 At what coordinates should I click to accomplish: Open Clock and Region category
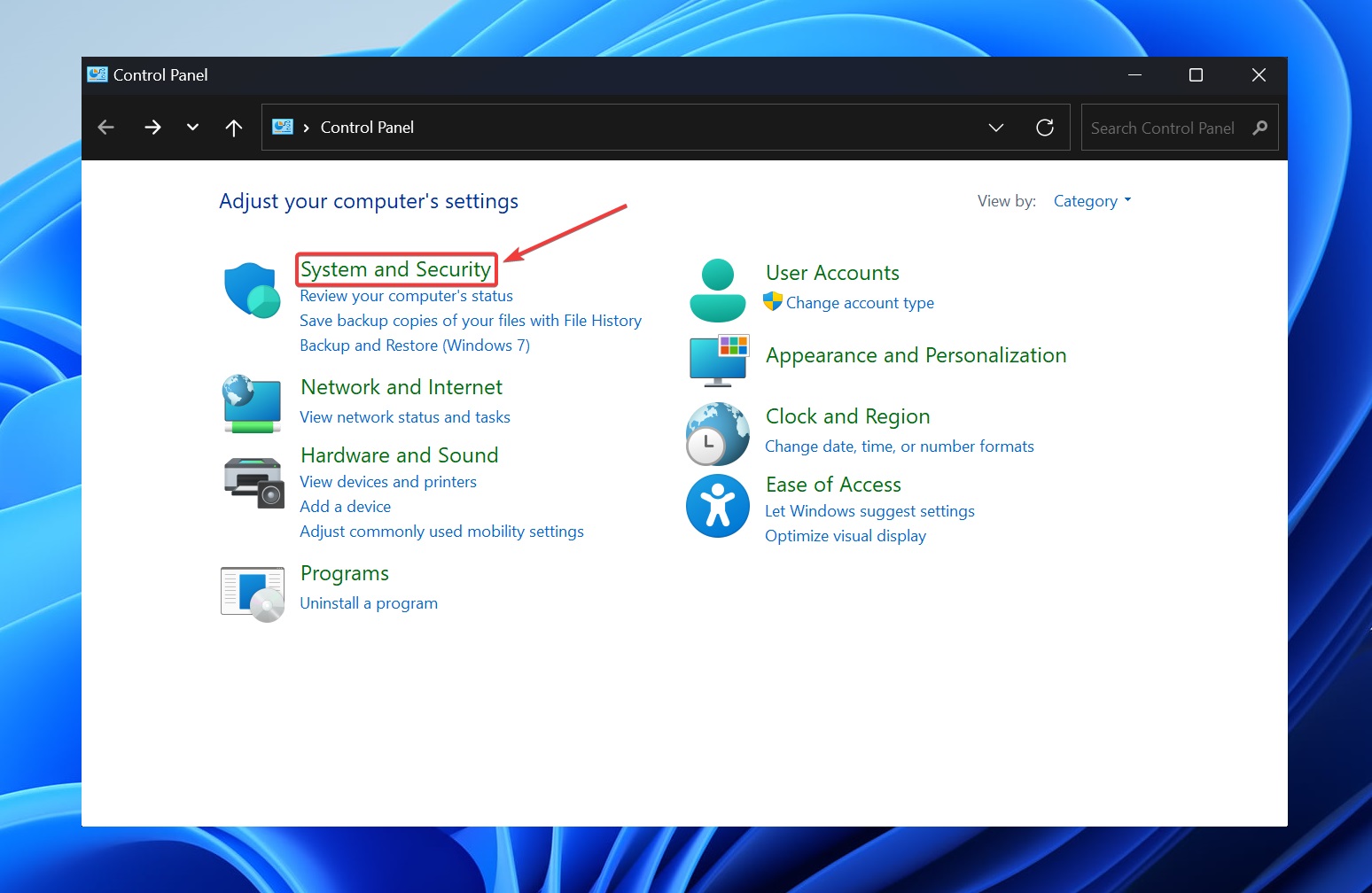click(x=848, y=416)
